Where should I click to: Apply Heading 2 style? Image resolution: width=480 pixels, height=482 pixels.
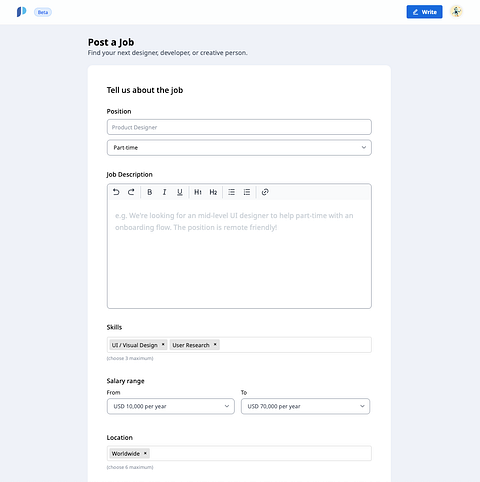213,192
